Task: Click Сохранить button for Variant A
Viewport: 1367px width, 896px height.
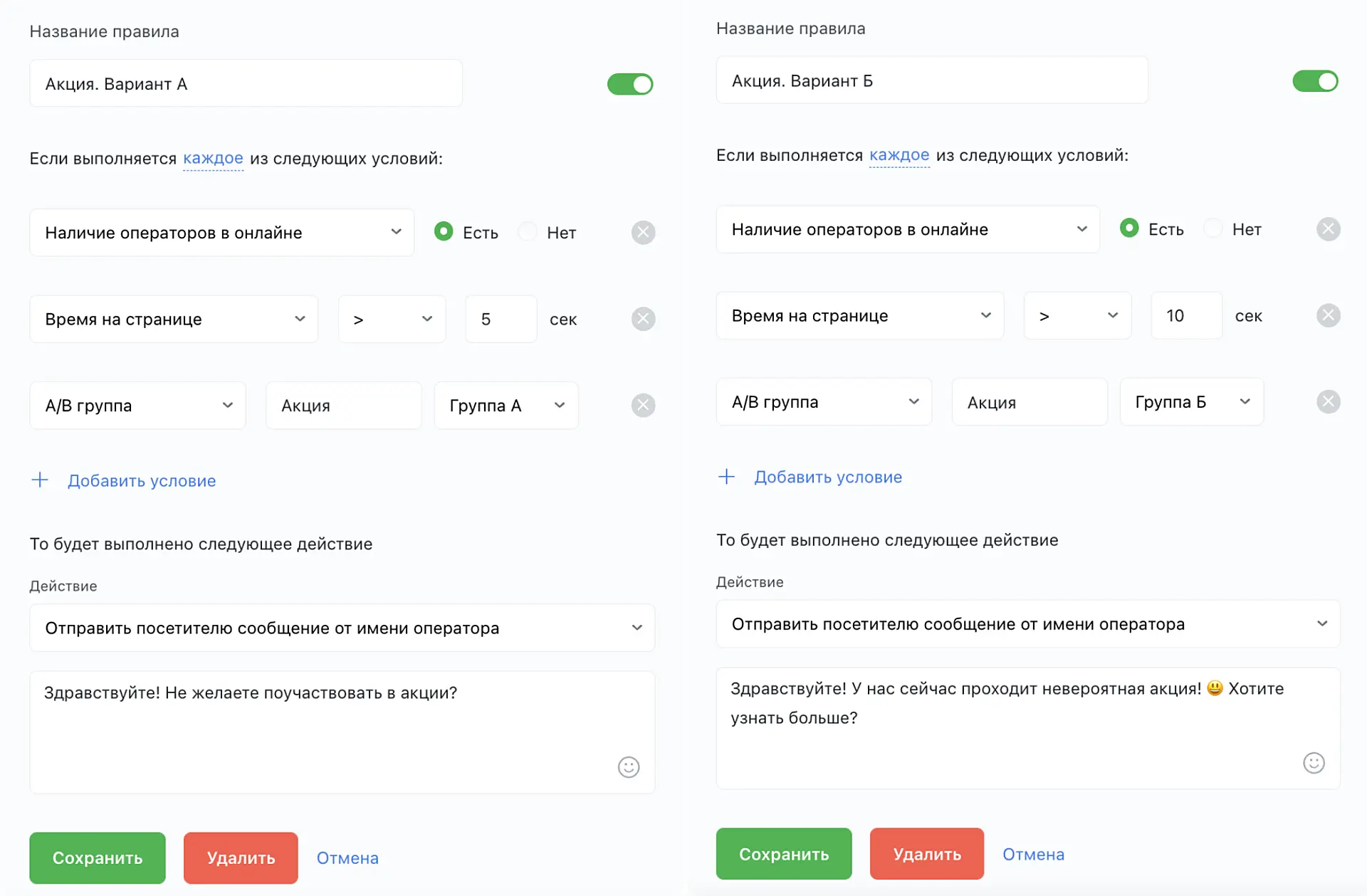Action: (x=98, y=858)
